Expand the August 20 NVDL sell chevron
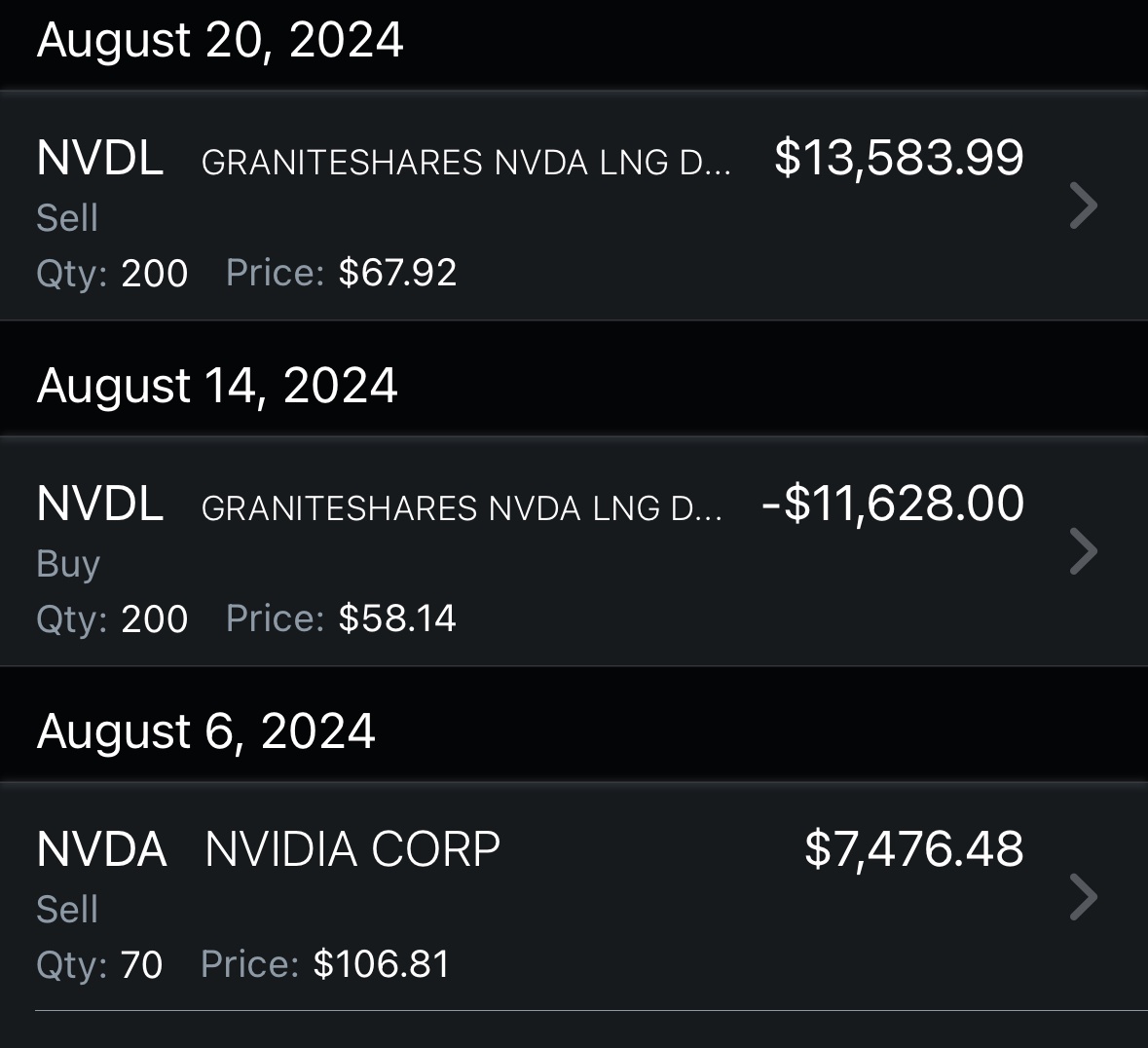 pos(1083,206)
